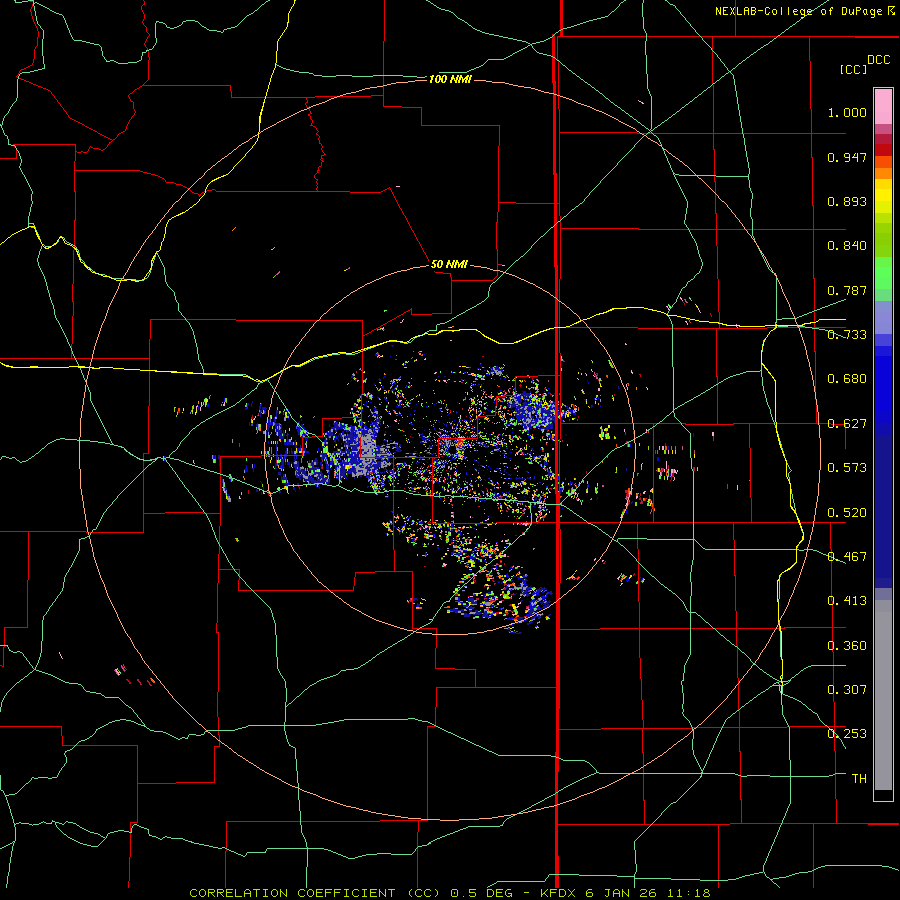Click the 0.787 color scale label

[x=847, y=290]
